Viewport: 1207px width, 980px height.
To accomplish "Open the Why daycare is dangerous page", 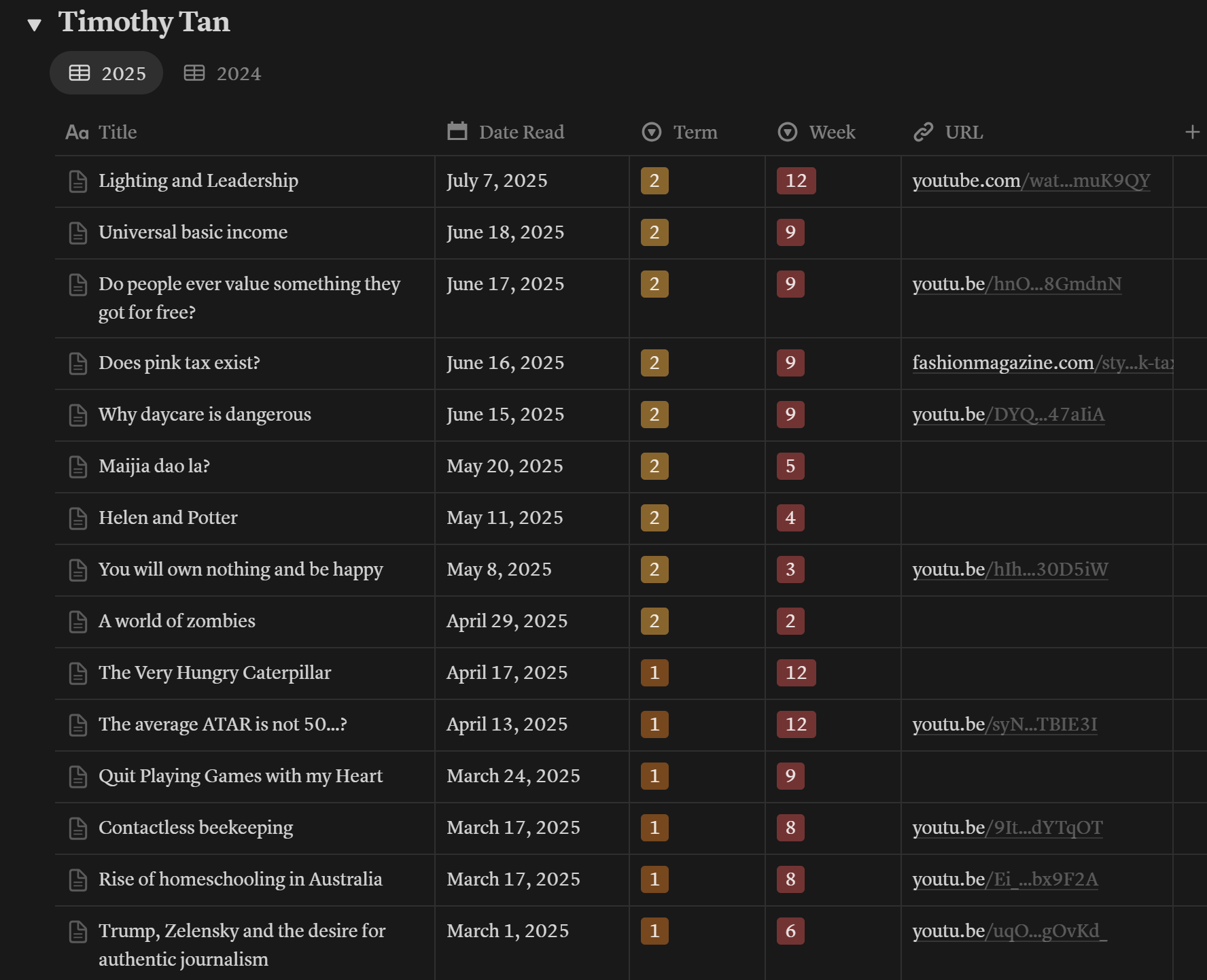I will pyautogui.click(x=205, y=415).
